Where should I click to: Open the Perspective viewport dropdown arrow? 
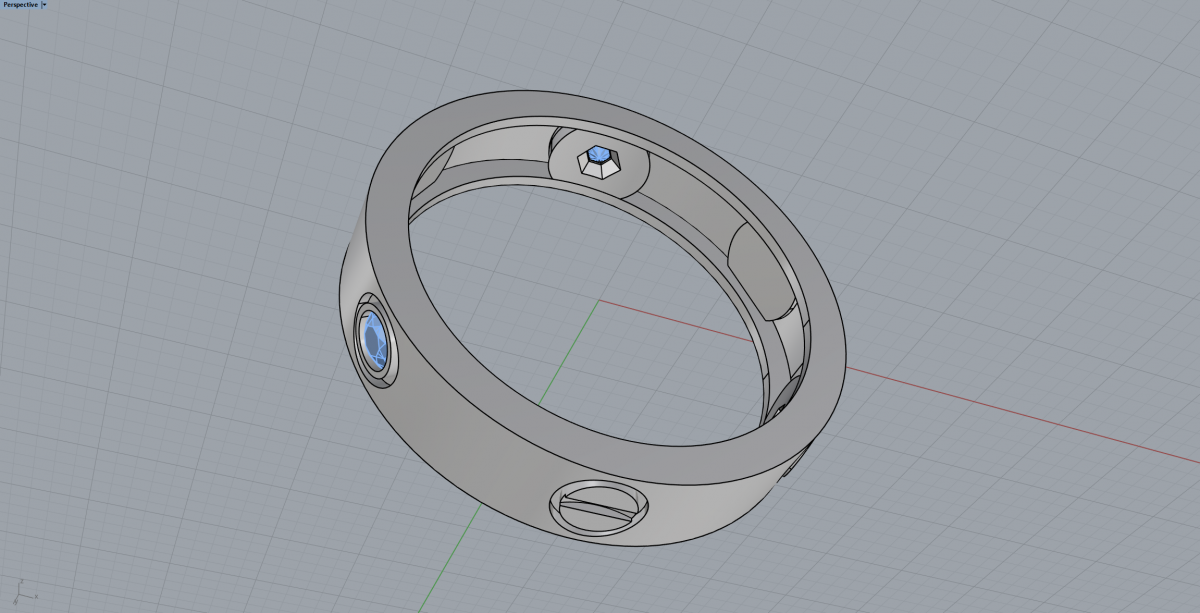coord(44,5)
